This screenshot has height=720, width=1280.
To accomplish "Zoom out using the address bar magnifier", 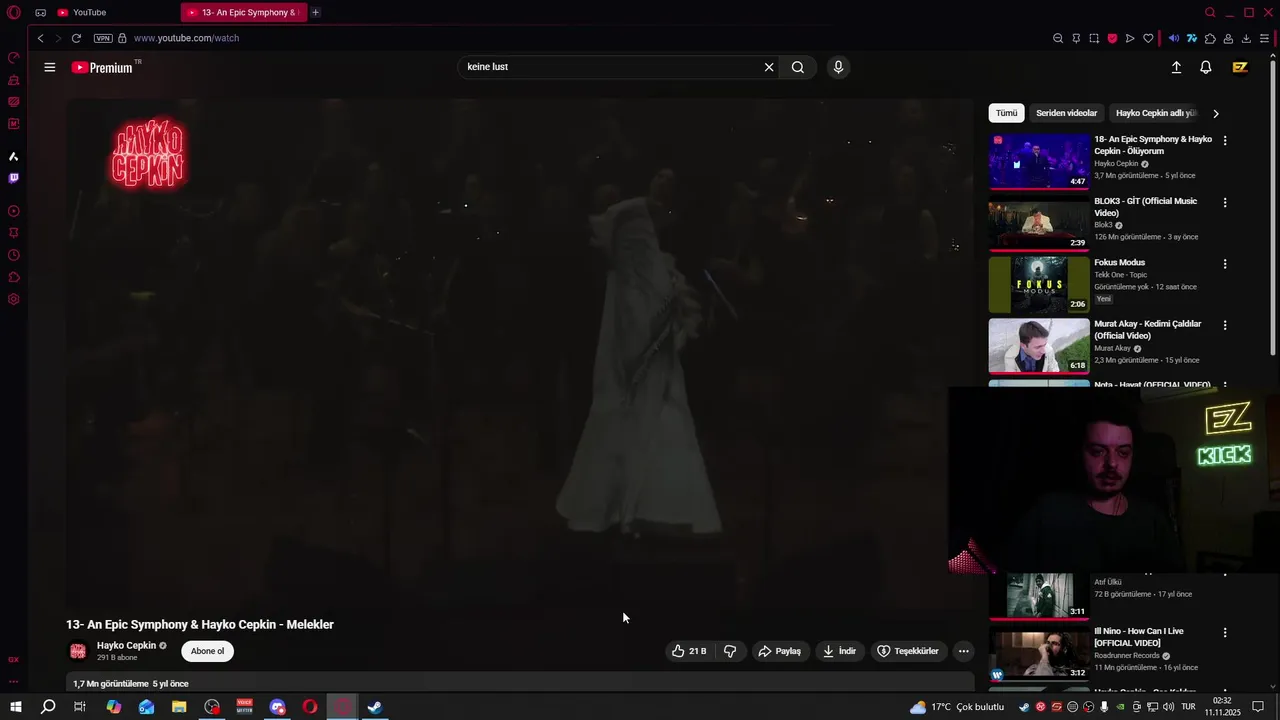I will 1058,38.
